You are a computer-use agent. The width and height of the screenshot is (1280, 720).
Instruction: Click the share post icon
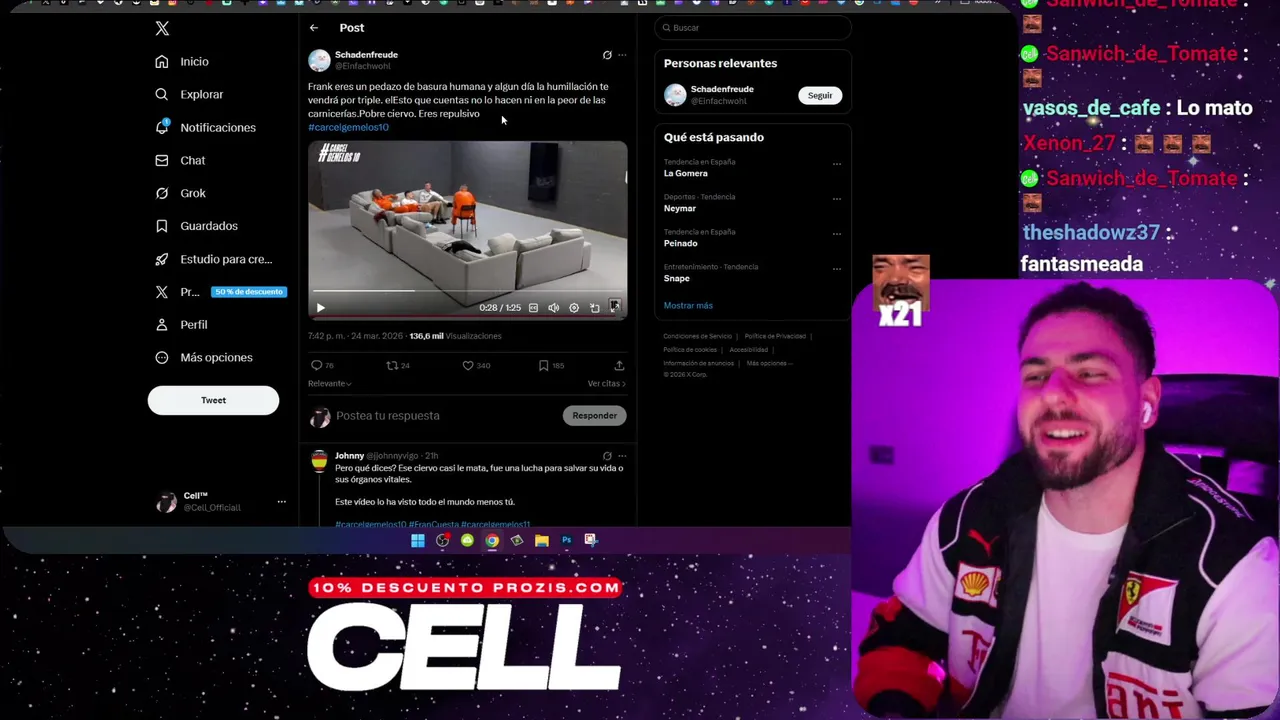pos(619,366)
